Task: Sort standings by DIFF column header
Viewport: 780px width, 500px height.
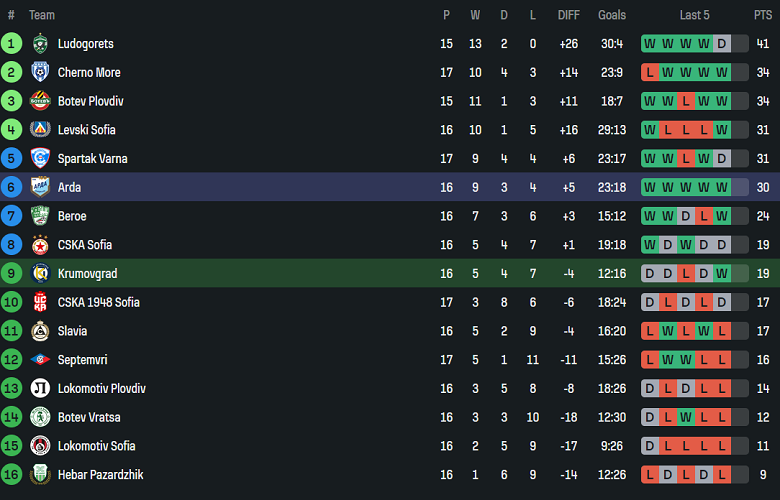Action: [x=568, y=15]
